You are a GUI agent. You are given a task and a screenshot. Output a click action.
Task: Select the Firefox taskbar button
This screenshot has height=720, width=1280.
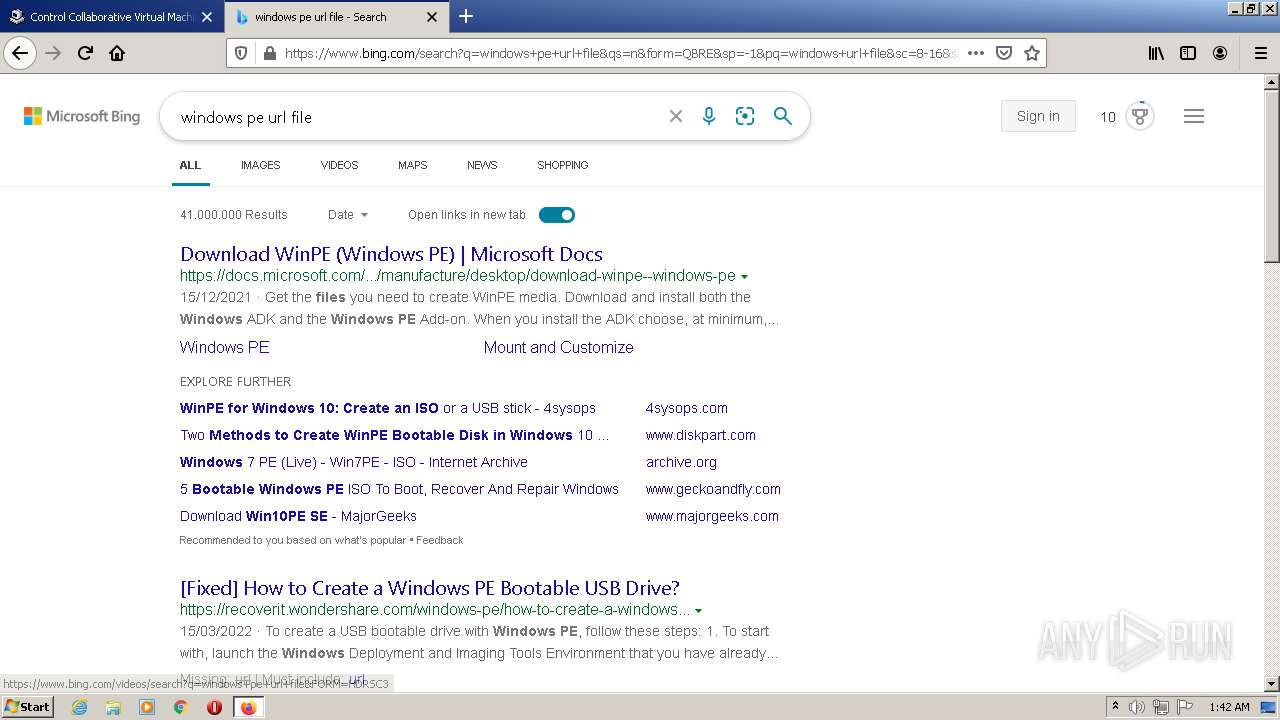[248, 707]
